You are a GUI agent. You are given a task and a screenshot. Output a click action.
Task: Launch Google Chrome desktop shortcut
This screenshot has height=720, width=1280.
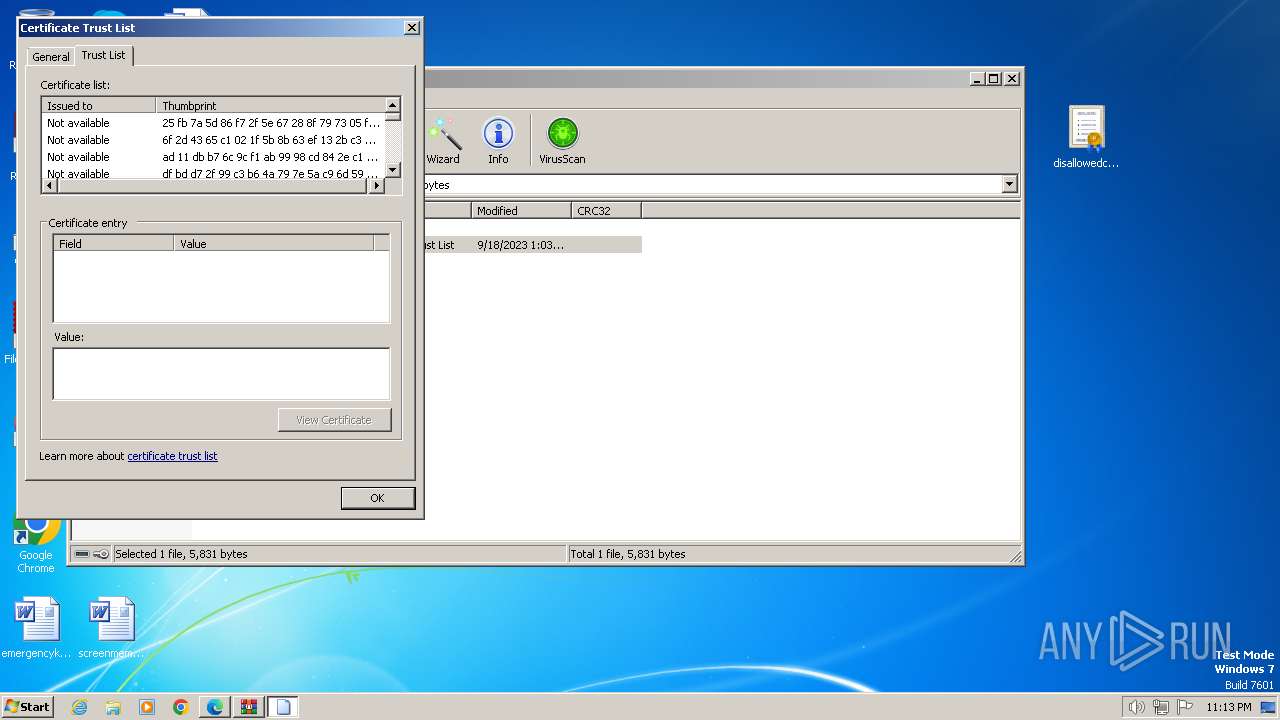(x=36, y=545)
